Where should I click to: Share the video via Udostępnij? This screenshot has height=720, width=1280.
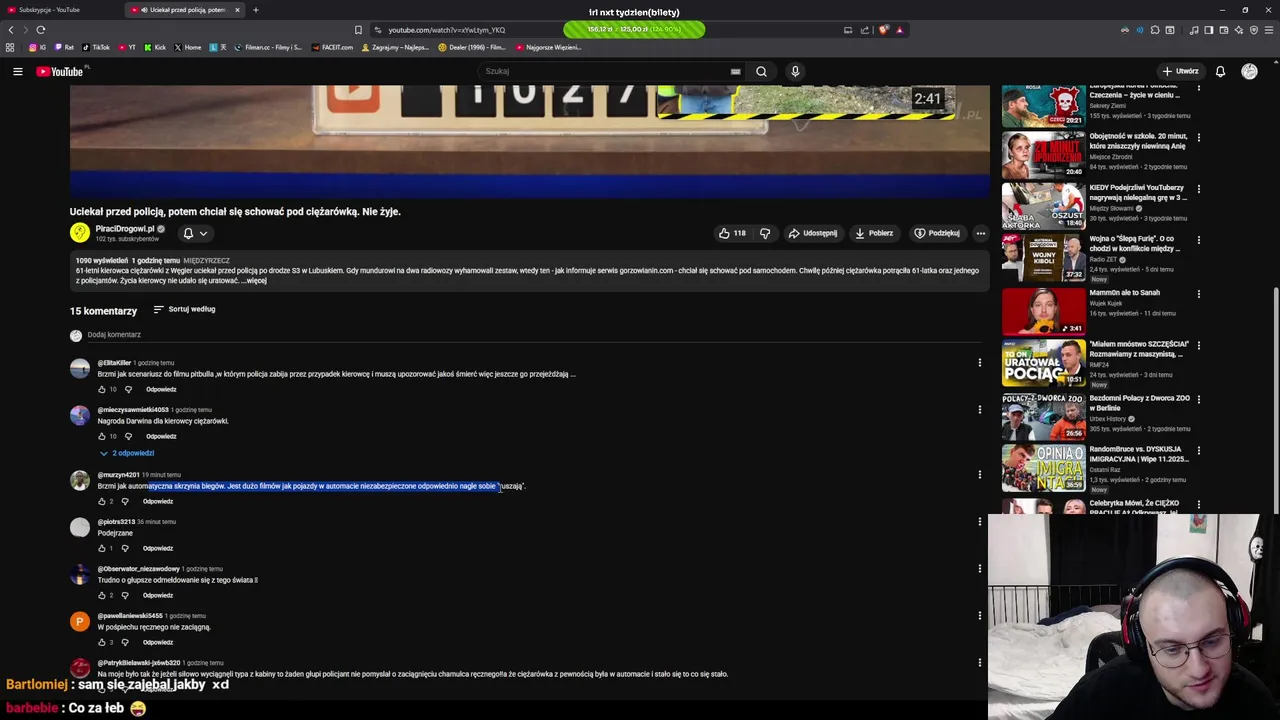812,233
